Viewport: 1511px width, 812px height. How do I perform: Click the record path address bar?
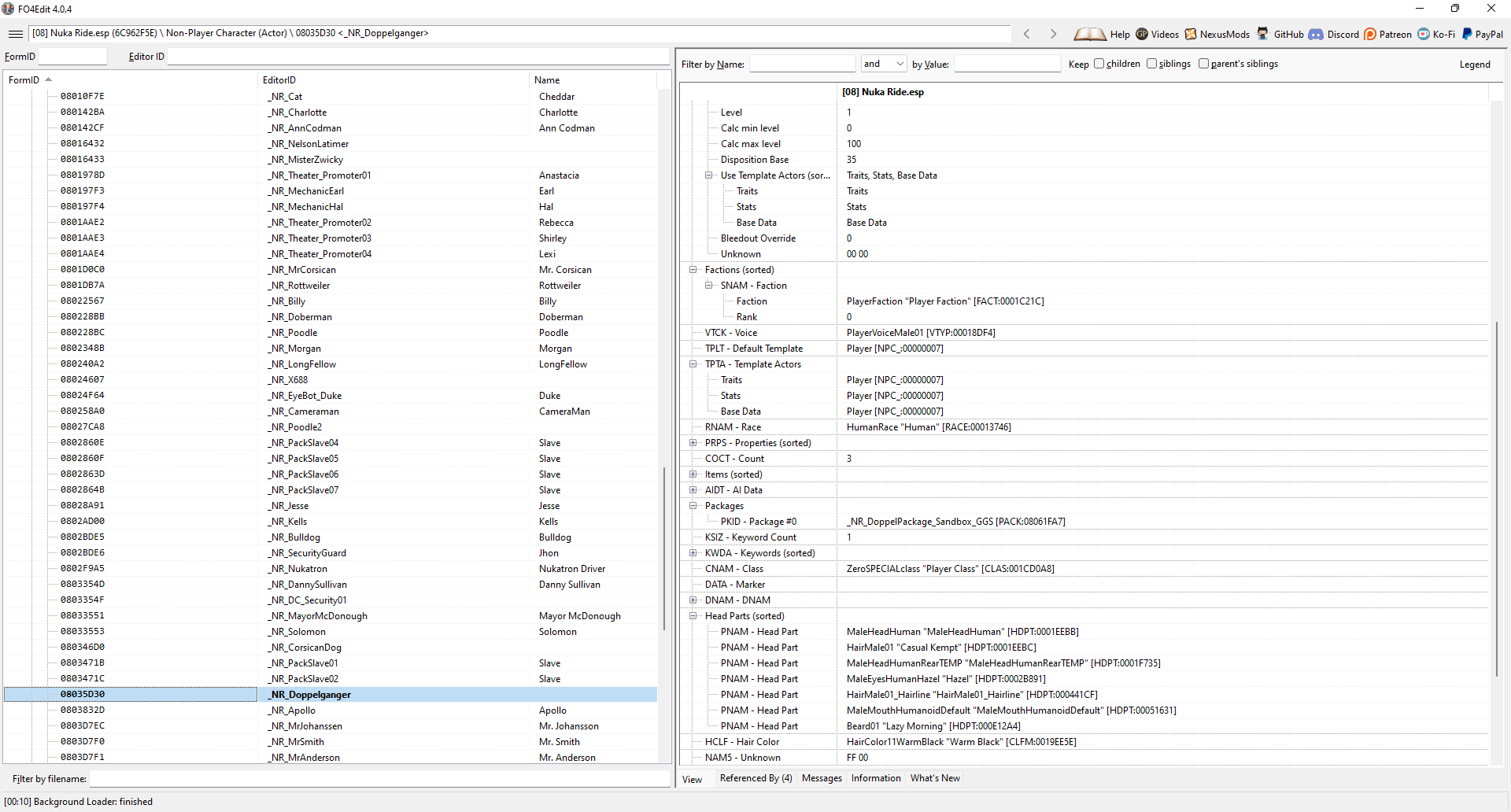coord(519,34)
